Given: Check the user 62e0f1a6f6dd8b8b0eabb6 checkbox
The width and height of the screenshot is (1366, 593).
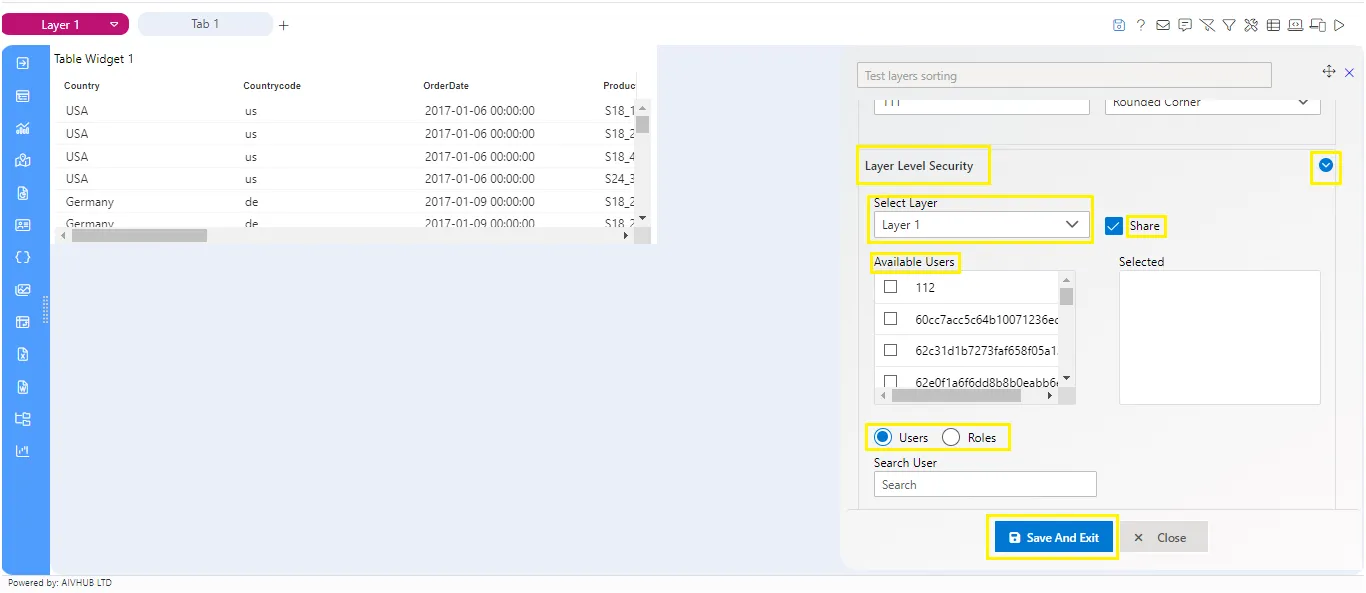Looking at the screenshot, I should tap(890, 381).
